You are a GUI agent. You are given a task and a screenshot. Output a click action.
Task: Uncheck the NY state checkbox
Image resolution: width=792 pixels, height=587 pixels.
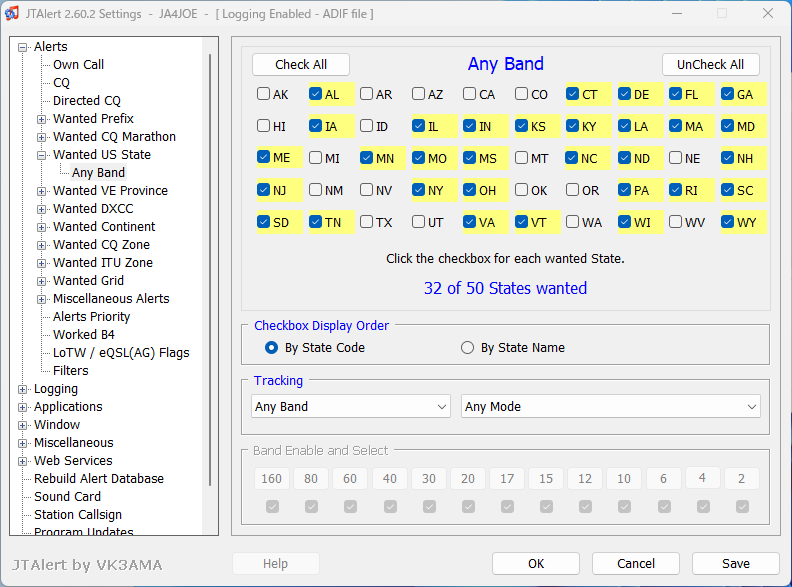click(418, 190)
